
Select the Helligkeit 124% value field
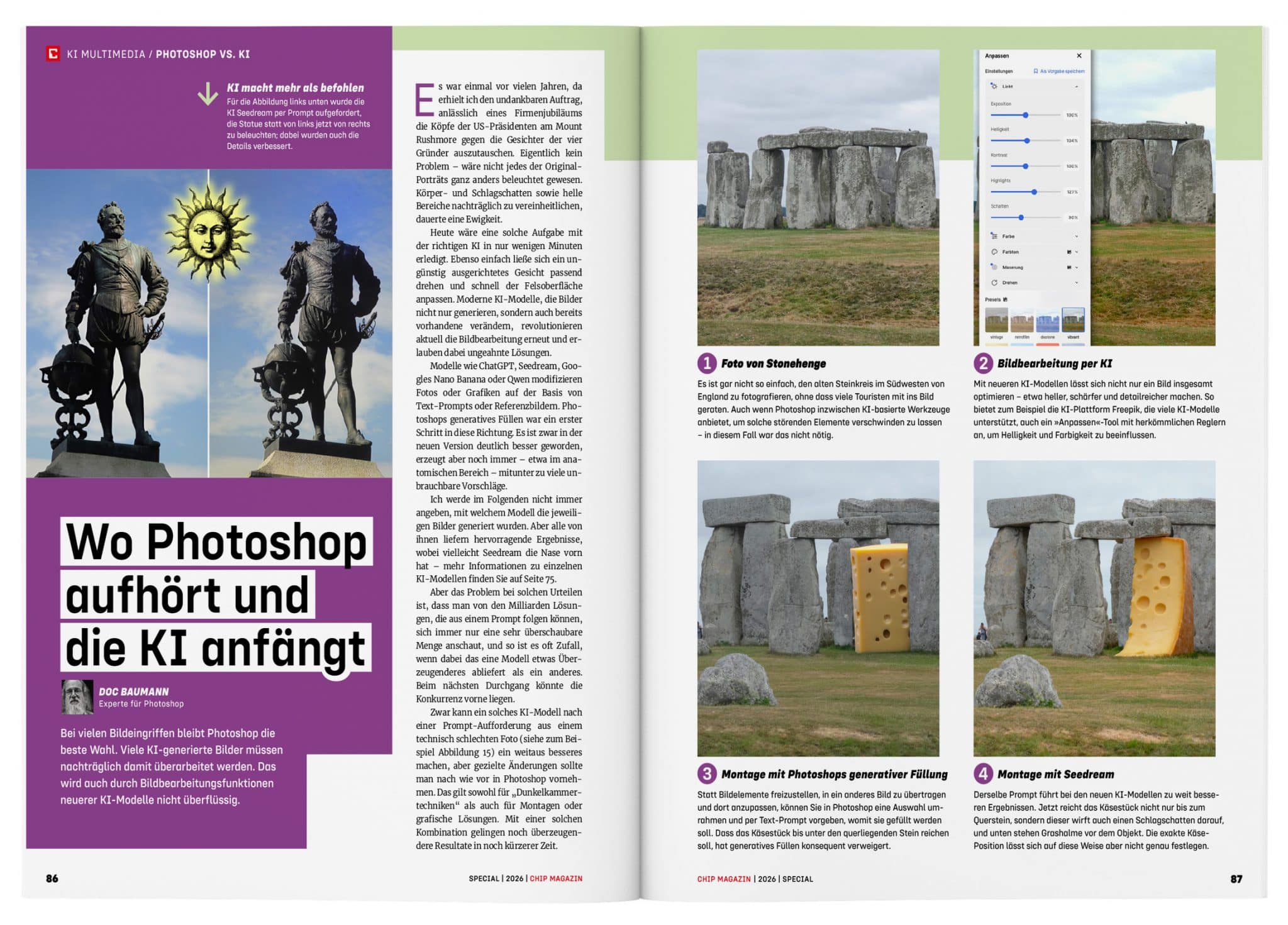click(1072, 141)
